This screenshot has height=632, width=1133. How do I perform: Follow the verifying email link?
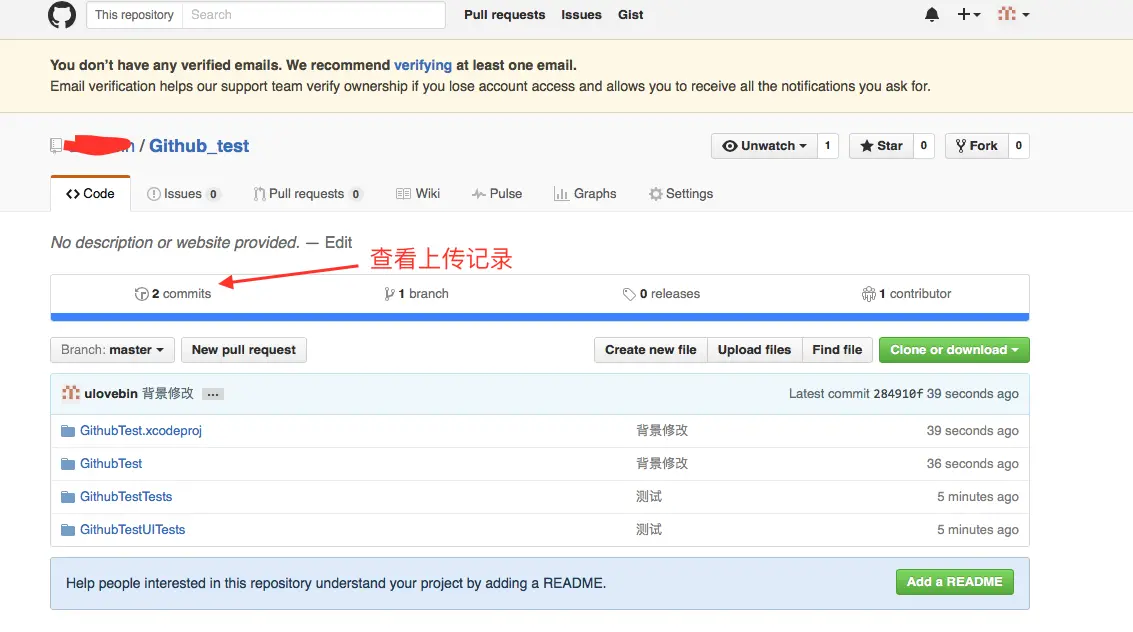(423, 65)
